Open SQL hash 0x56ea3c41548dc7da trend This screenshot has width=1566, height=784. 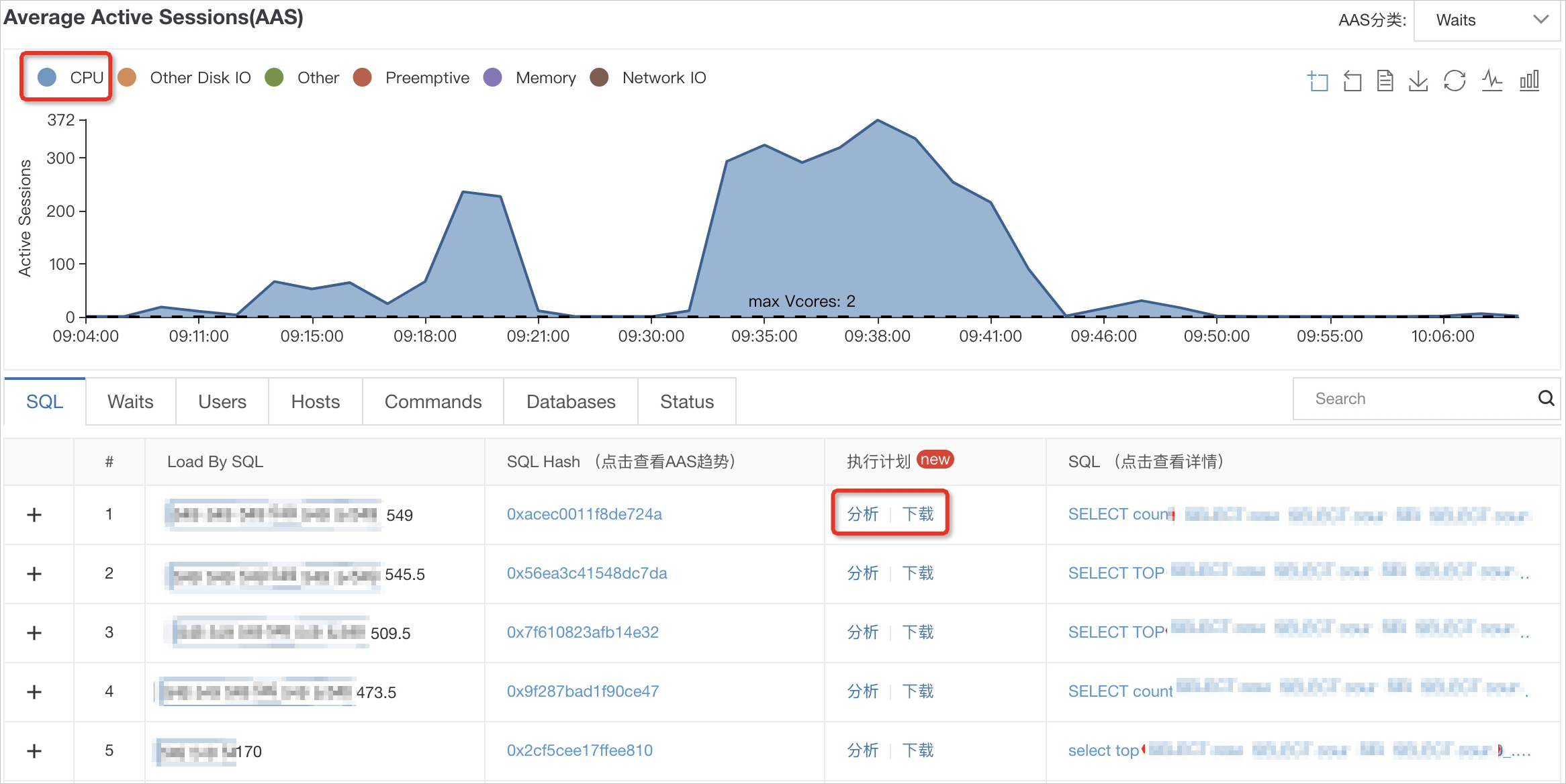click(587, 573)
